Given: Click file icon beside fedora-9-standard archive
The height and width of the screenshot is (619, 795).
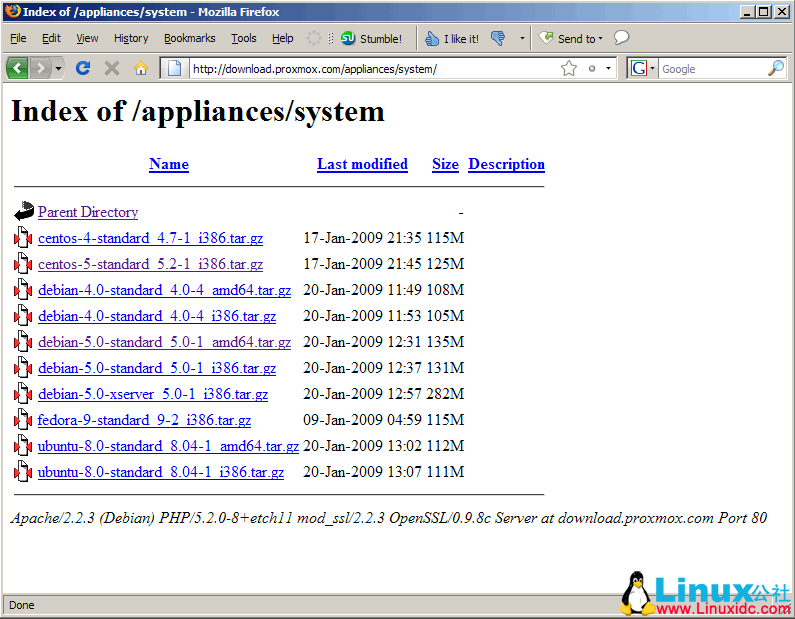Looking at the screenshot, I should tap(24, 420).
